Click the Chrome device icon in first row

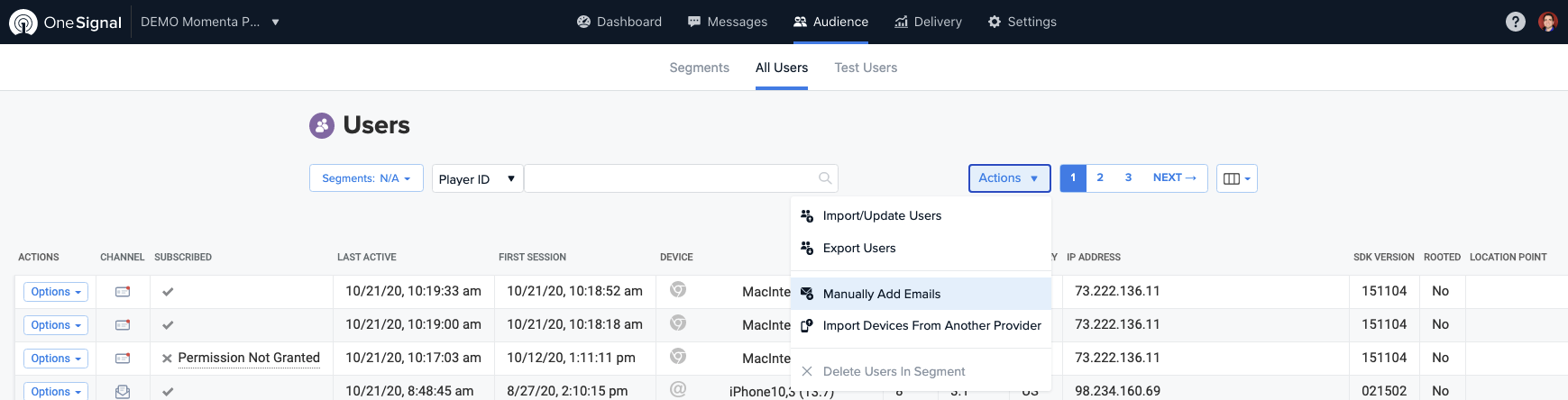678,290
